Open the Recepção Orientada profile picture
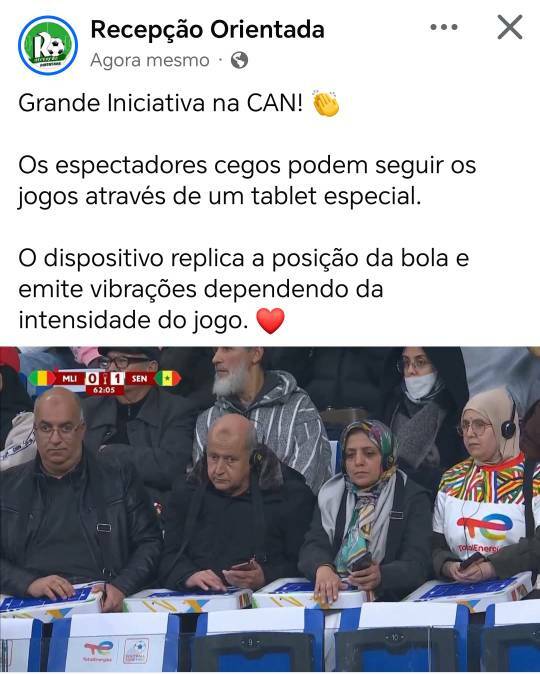540x674 pixels. coord(48,45)
